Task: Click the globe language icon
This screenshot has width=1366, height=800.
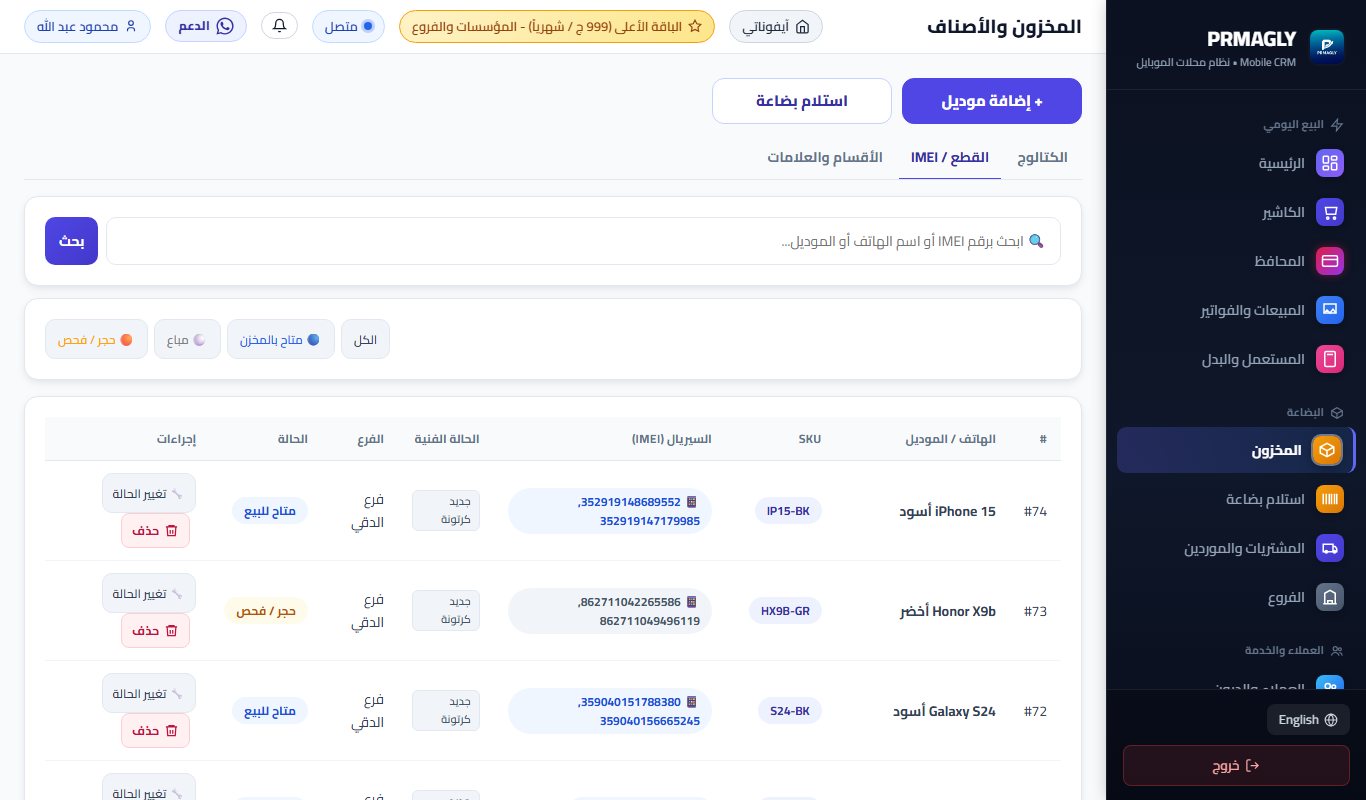Action: point(1331,720)
